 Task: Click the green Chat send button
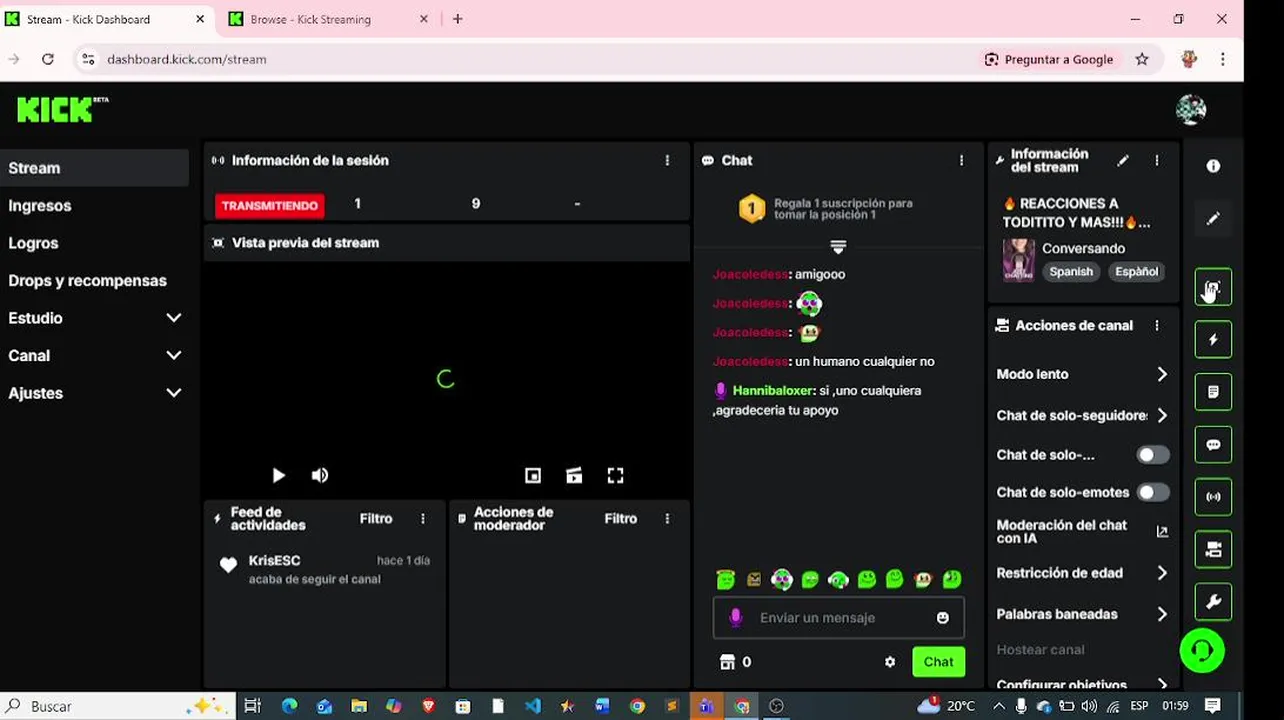pyautogui.click(x=938, y=662)
